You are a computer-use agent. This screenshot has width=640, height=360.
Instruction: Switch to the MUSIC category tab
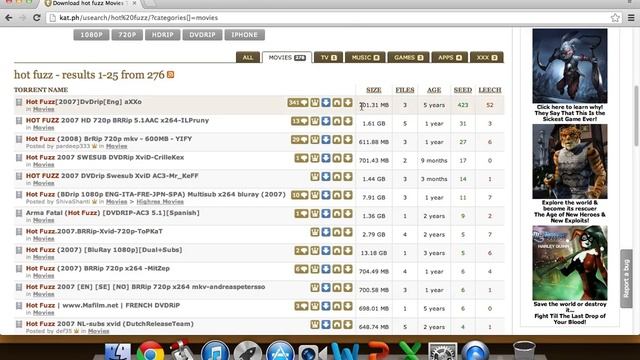(x=365, y=58)
